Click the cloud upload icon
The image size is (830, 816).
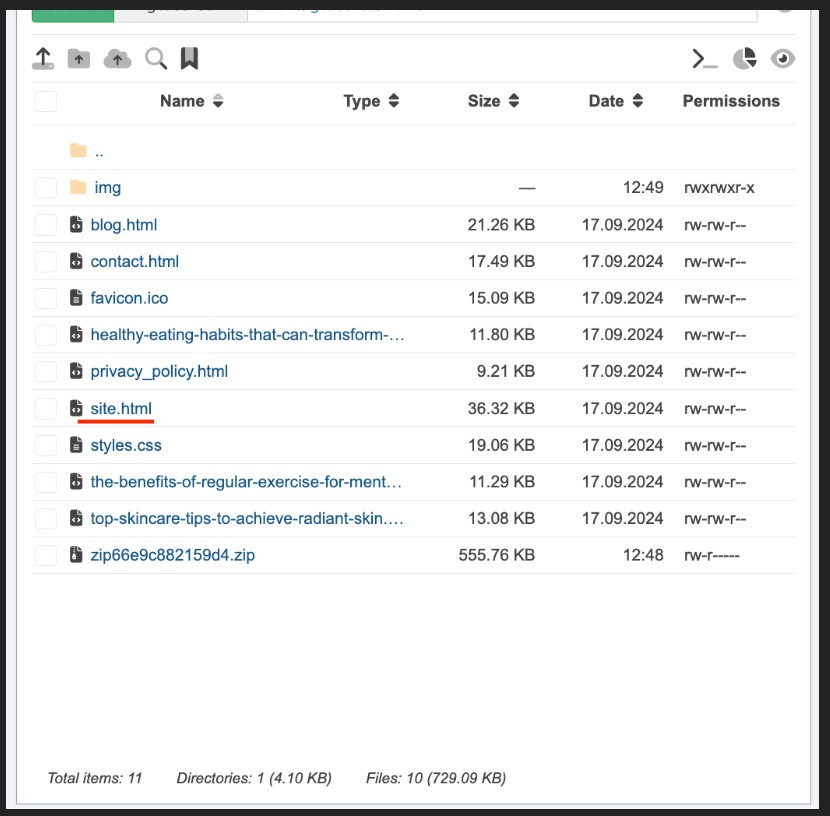(x=117, y=59)
